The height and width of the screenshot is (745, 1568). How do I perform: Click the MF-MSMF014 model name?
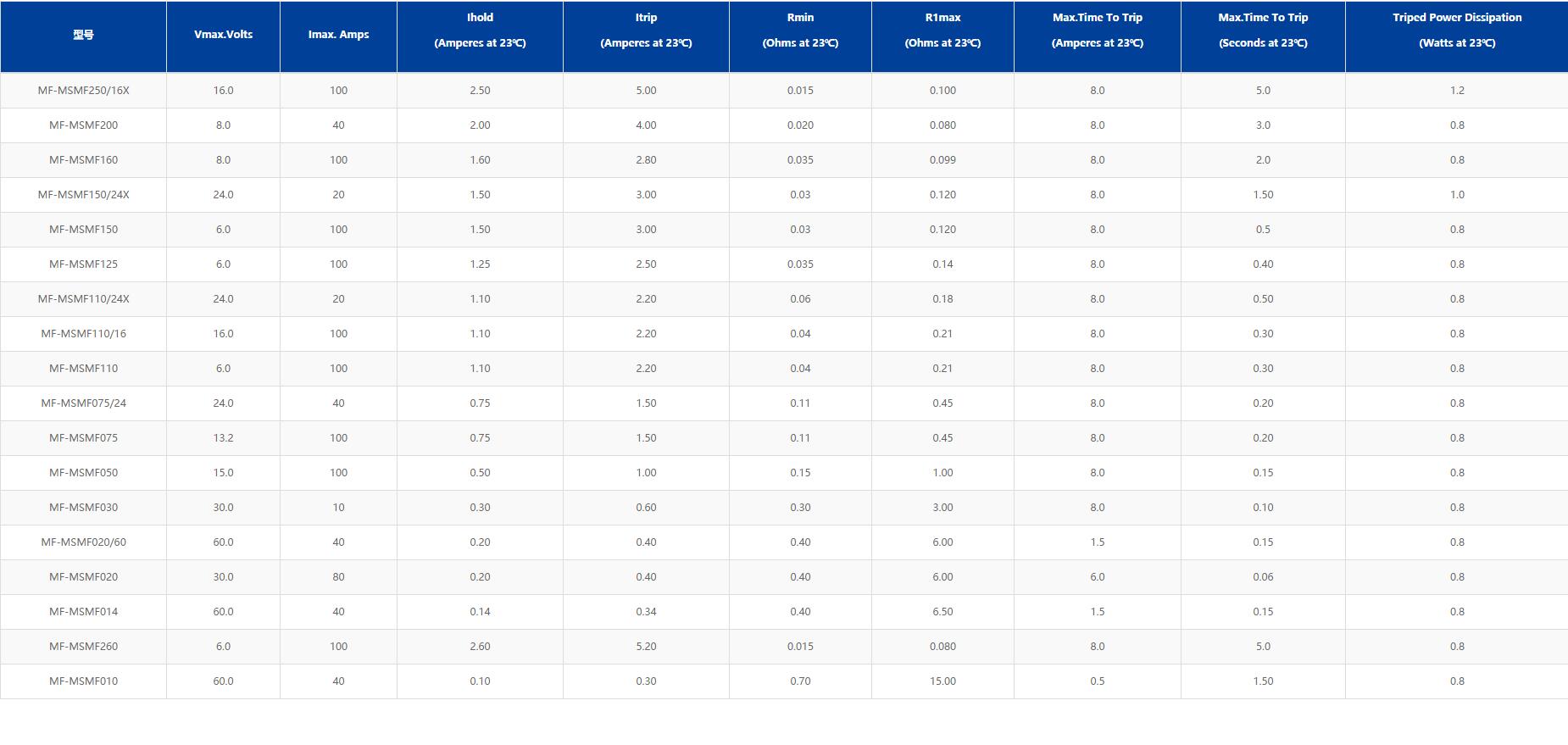[83, 612]
